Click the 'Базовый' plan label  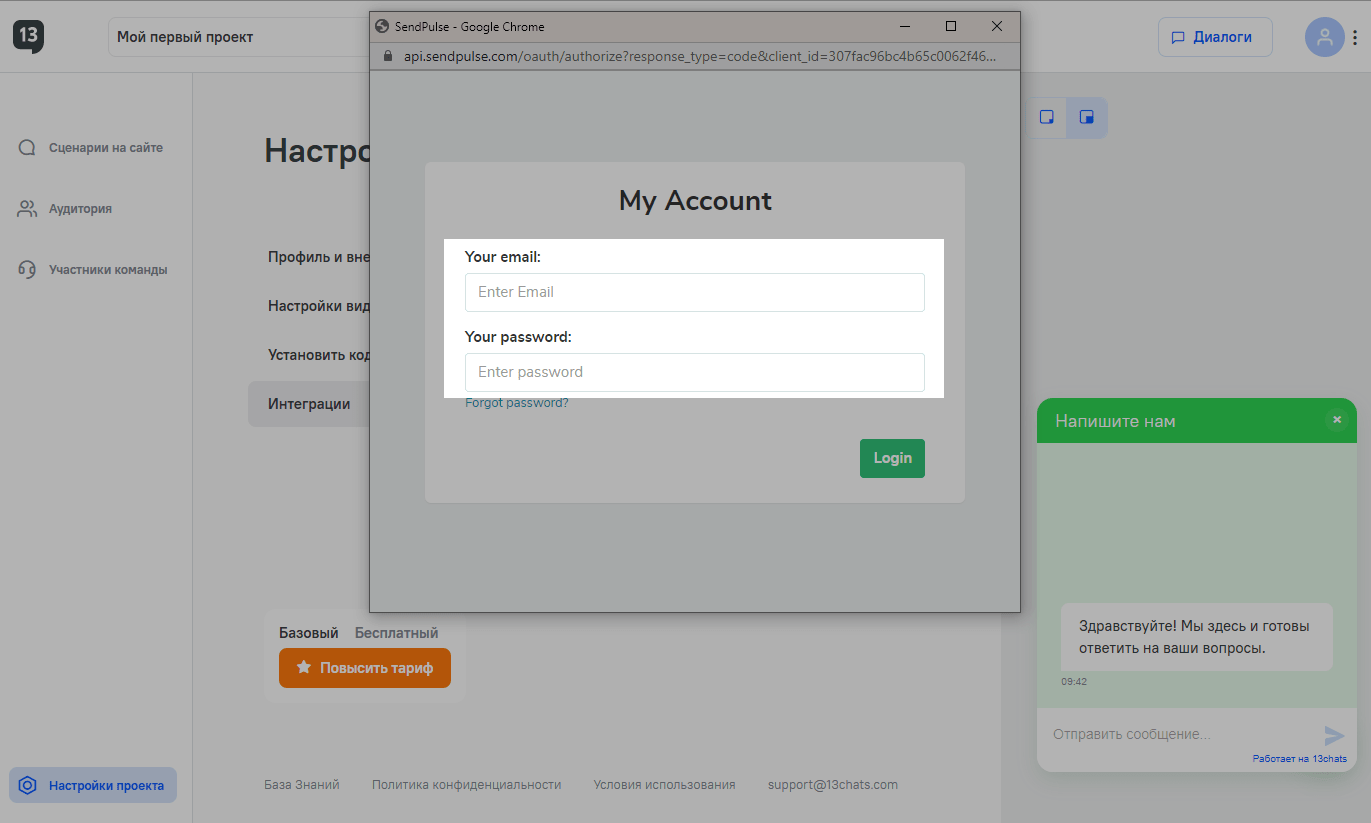pos(309,633)
